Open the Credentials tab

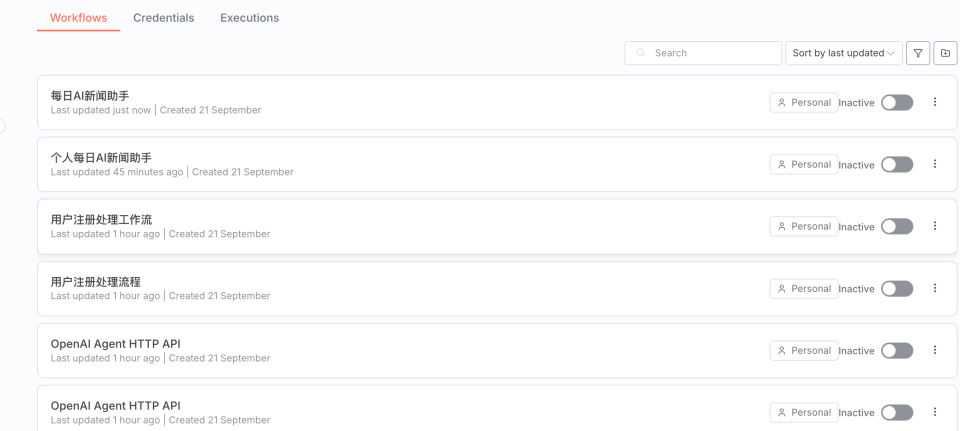[163, 18]
